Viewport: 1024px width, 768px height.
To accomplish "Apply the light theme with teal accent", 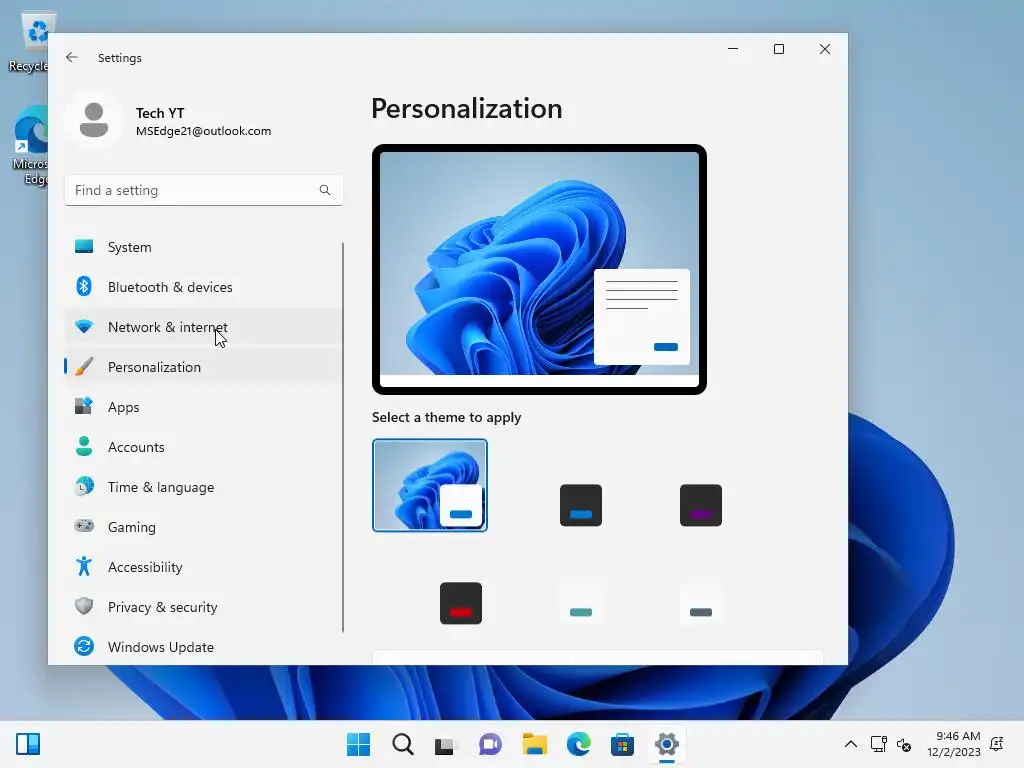I will [x=581, y=603].
